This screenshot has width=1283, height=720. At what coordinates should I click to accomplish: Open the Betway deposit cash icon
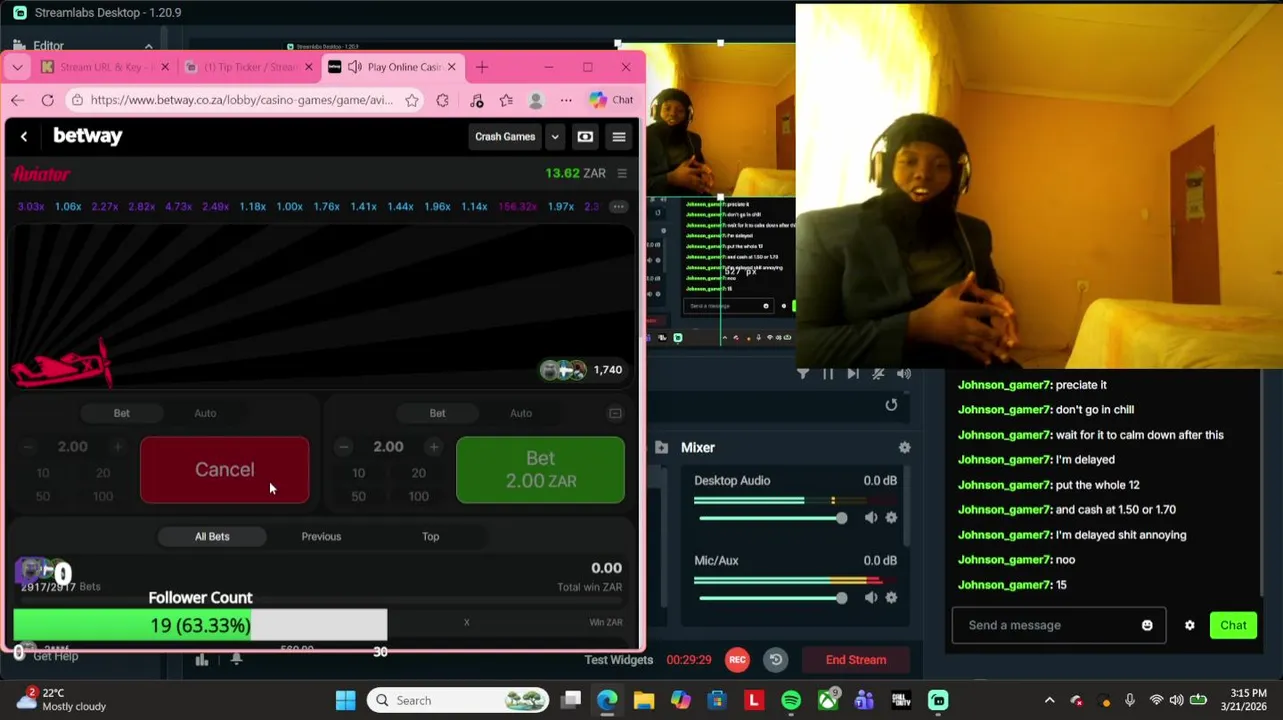tap(585, 137)
